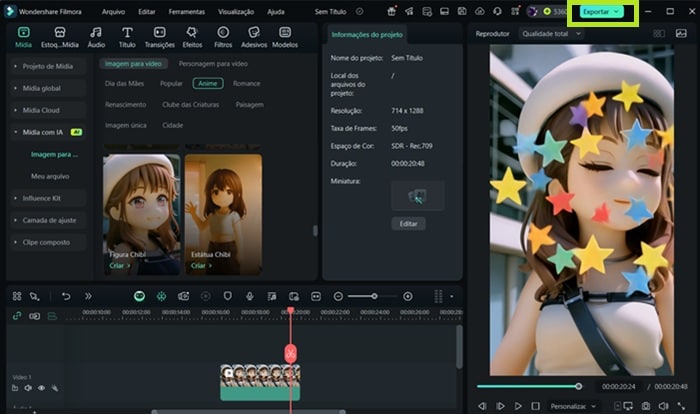The image size is (700, 414).
Task: Expand Clipe composto in sidebar
Action: [48, 242]
